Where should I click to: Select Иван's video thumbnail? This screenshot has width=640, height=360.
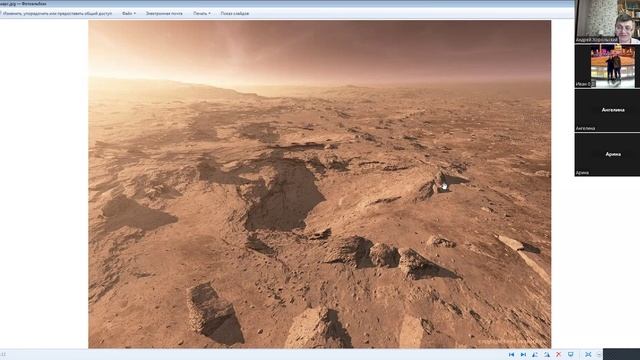tap(607, 66)
